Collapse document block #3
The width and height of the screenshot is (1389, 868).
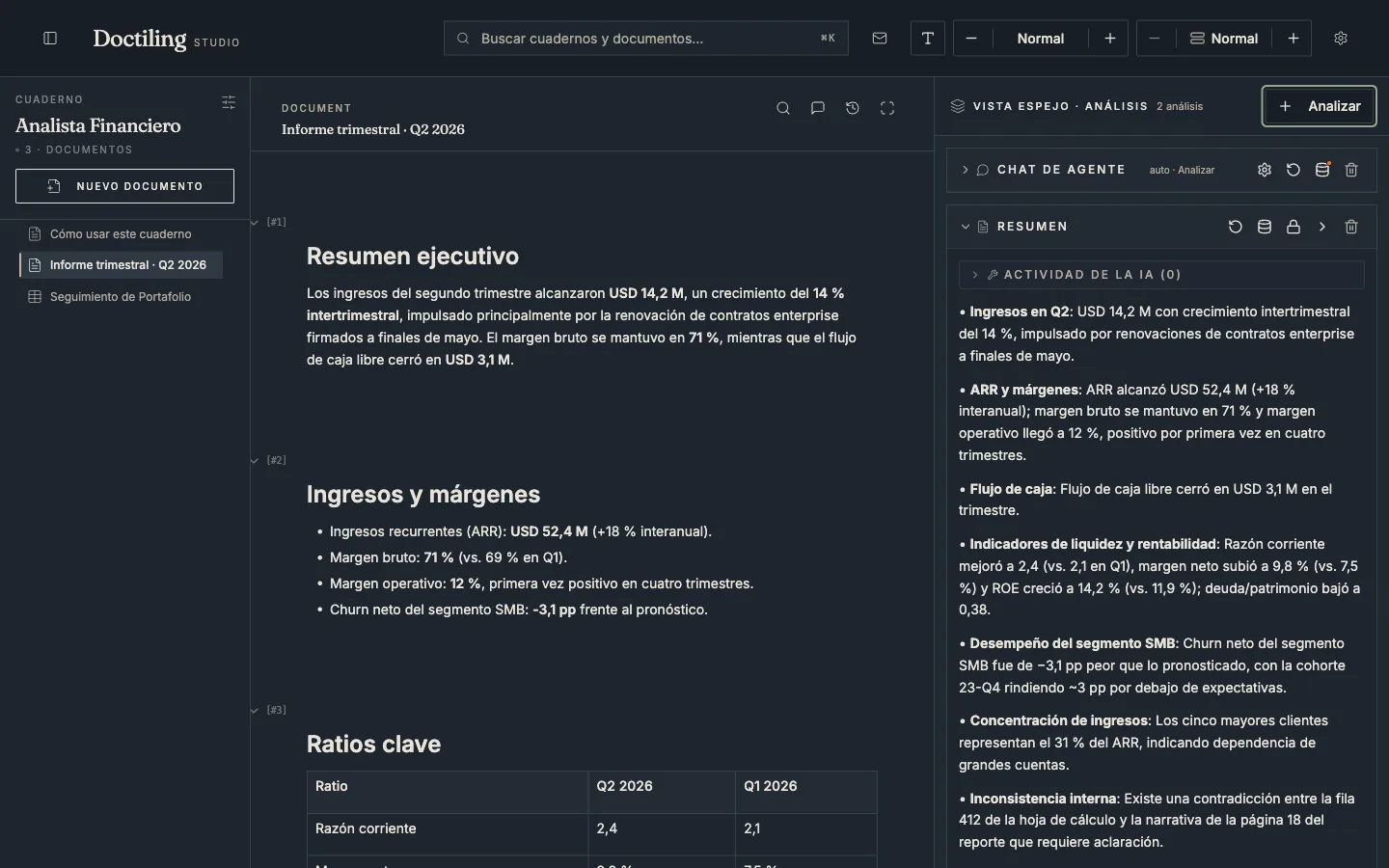point(255,711)
